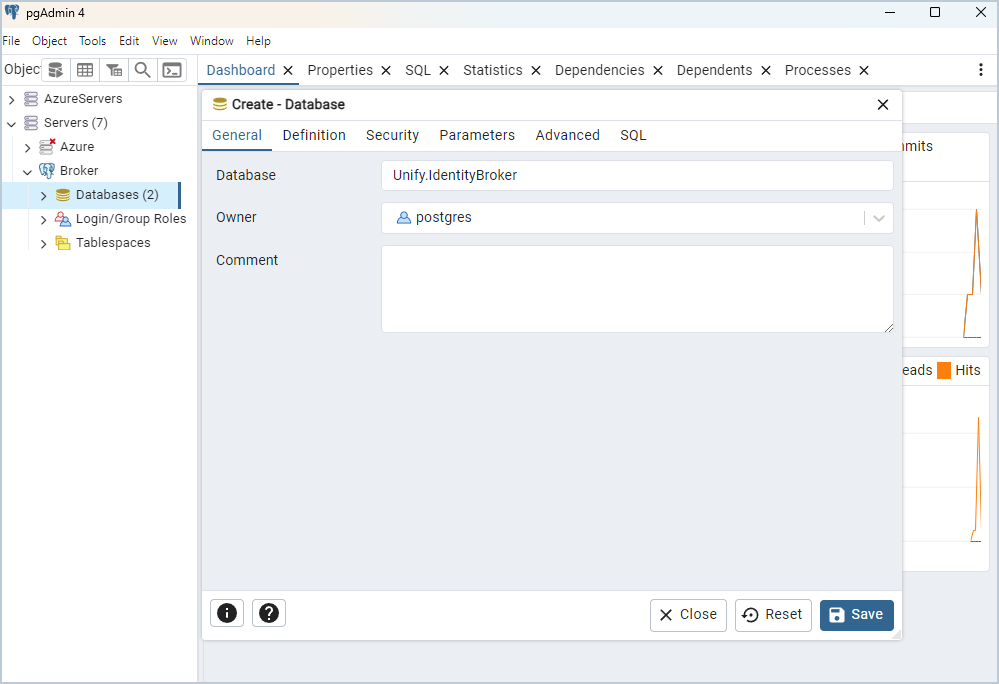Launch the PSQL terminal tool icon
The image size is (999, 684).
172,70
